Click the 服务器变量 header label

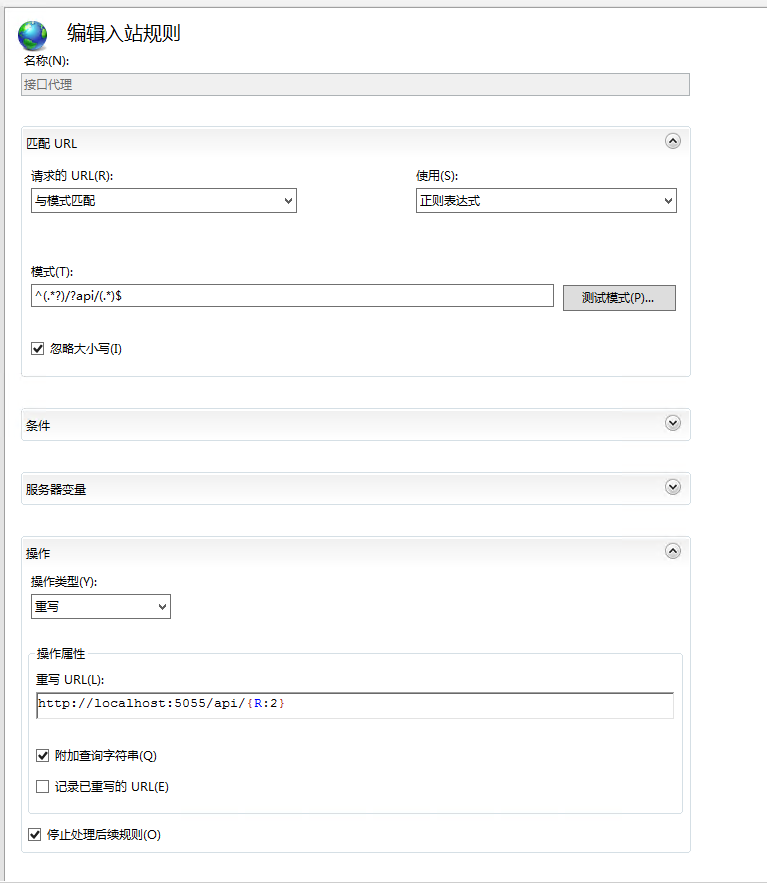[x=56, y=489]
